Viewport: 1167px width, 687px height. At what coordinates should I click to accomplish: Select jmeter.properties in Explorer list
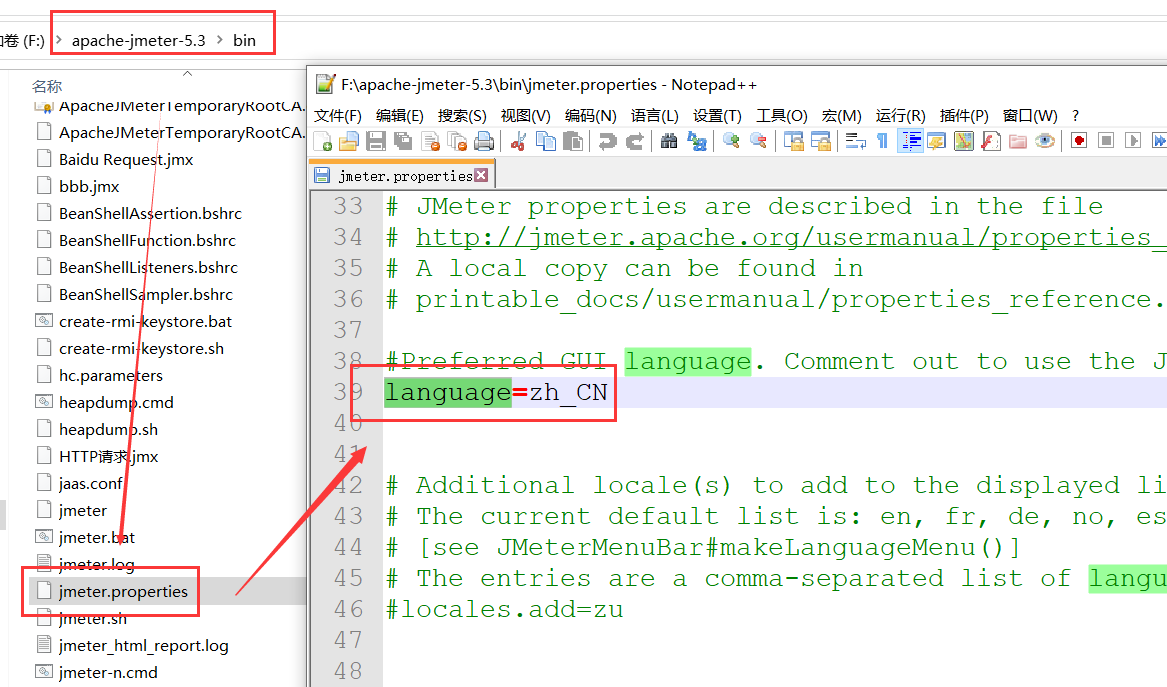pyautogui.click(x=123, y=592)
